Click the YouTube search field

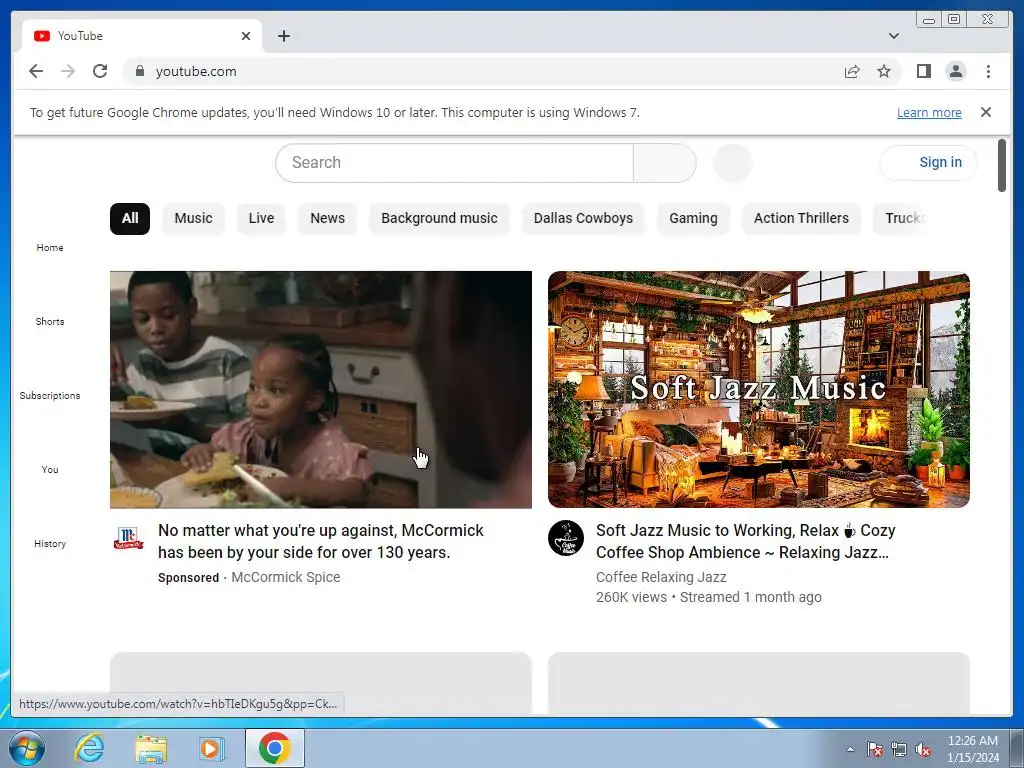point(455,163)
